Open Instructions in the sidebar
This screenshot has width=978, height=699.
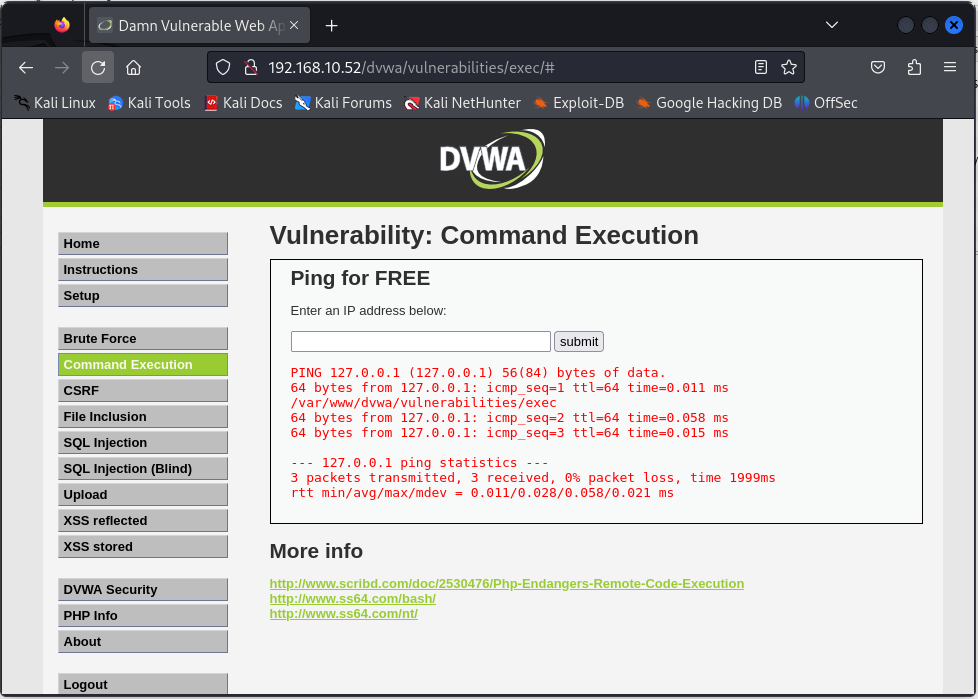coord(143,269)
